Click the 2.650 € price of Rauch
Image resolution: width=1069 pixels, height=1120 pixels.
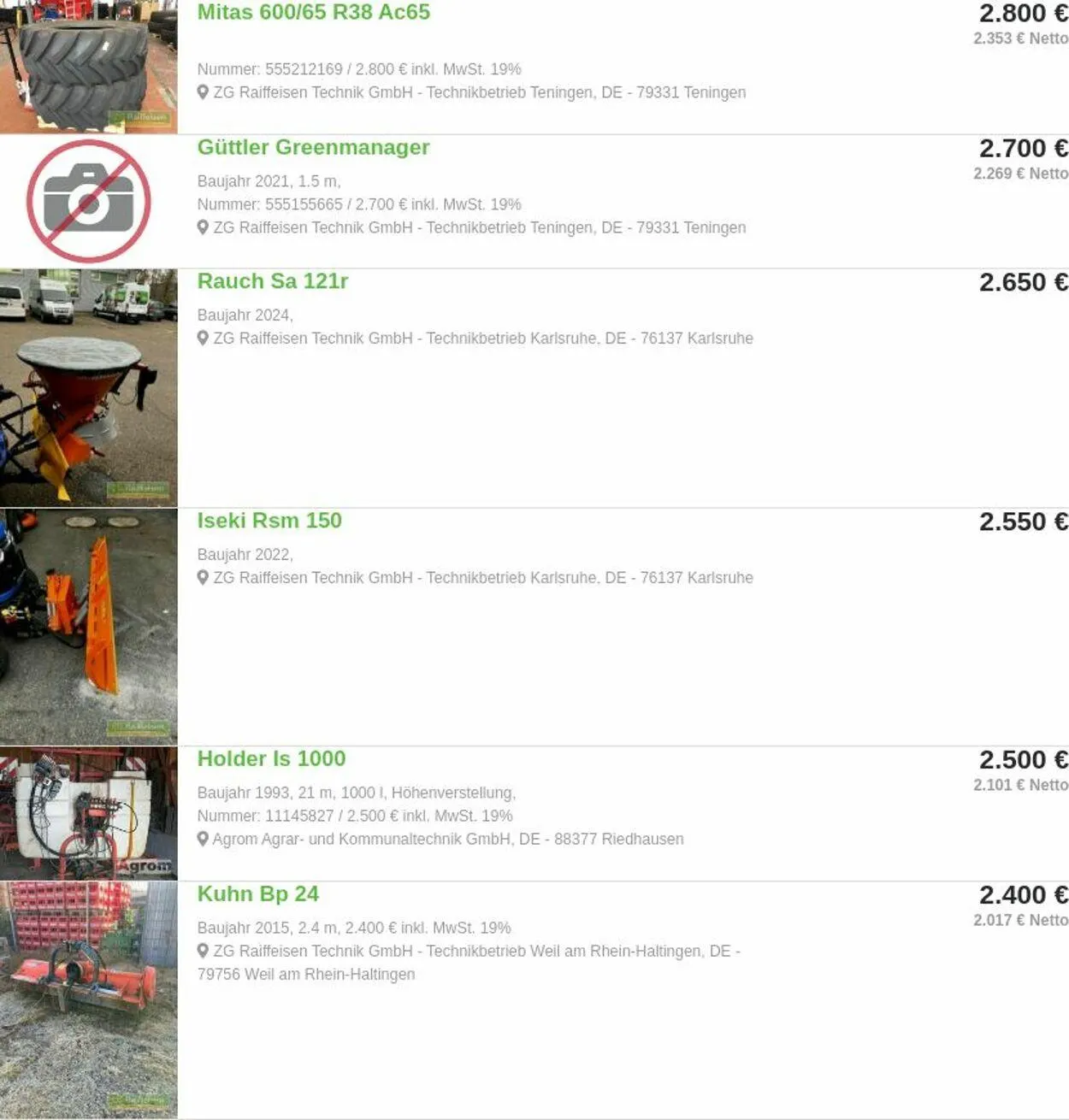(1024, 282)
